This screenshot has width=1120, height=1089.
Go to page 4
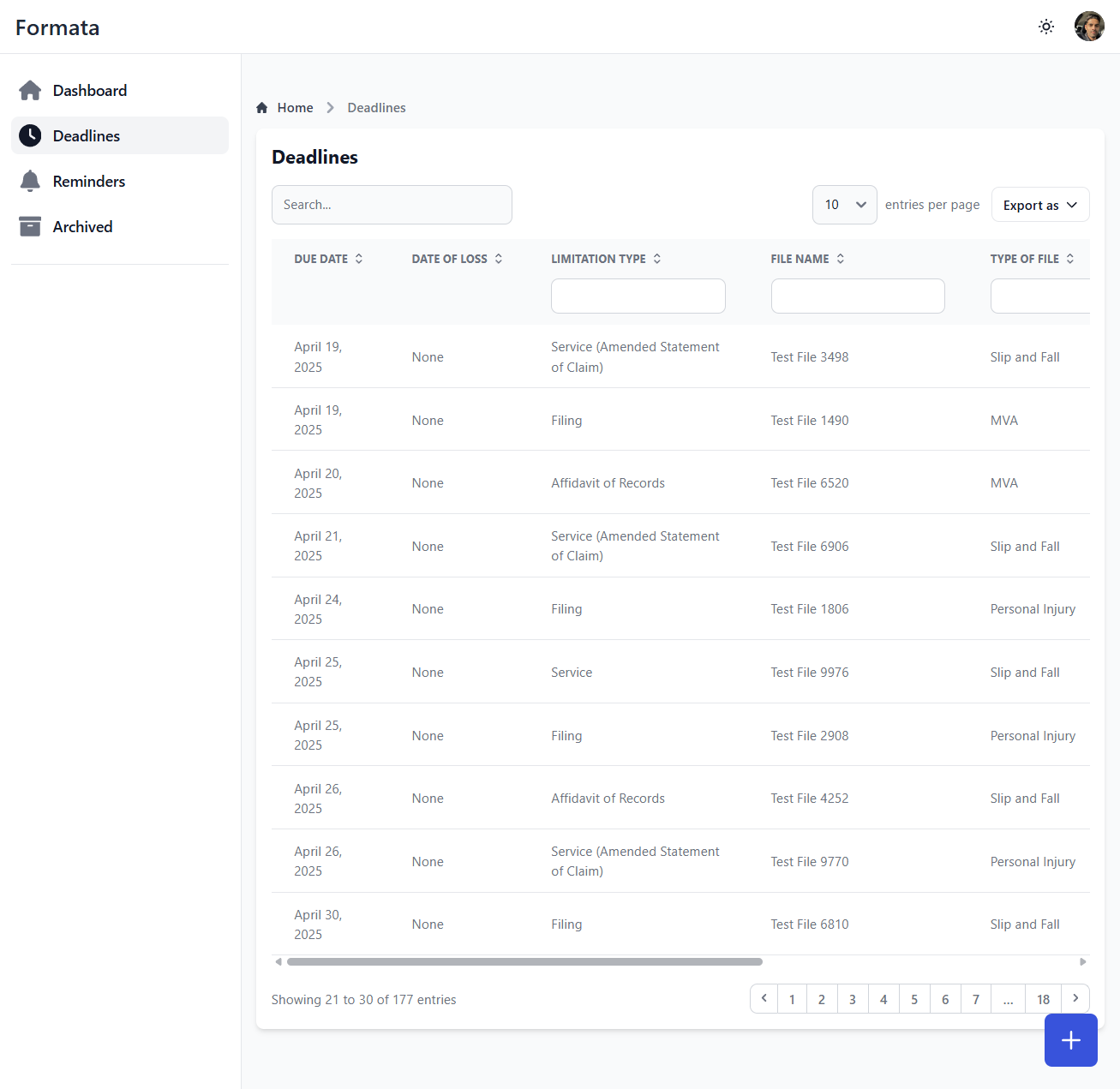coord(883,999)
